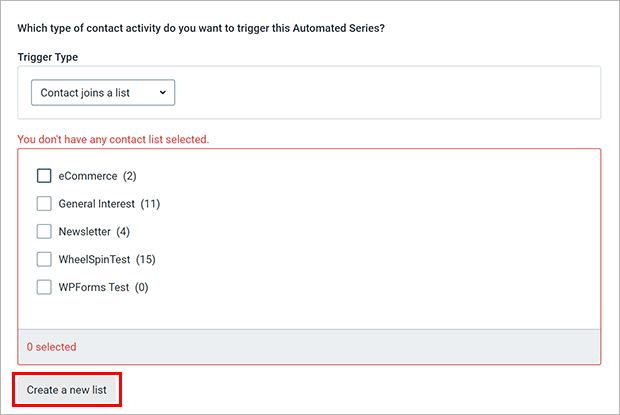Click the Newsletter (4) label text

coord(94,232)
